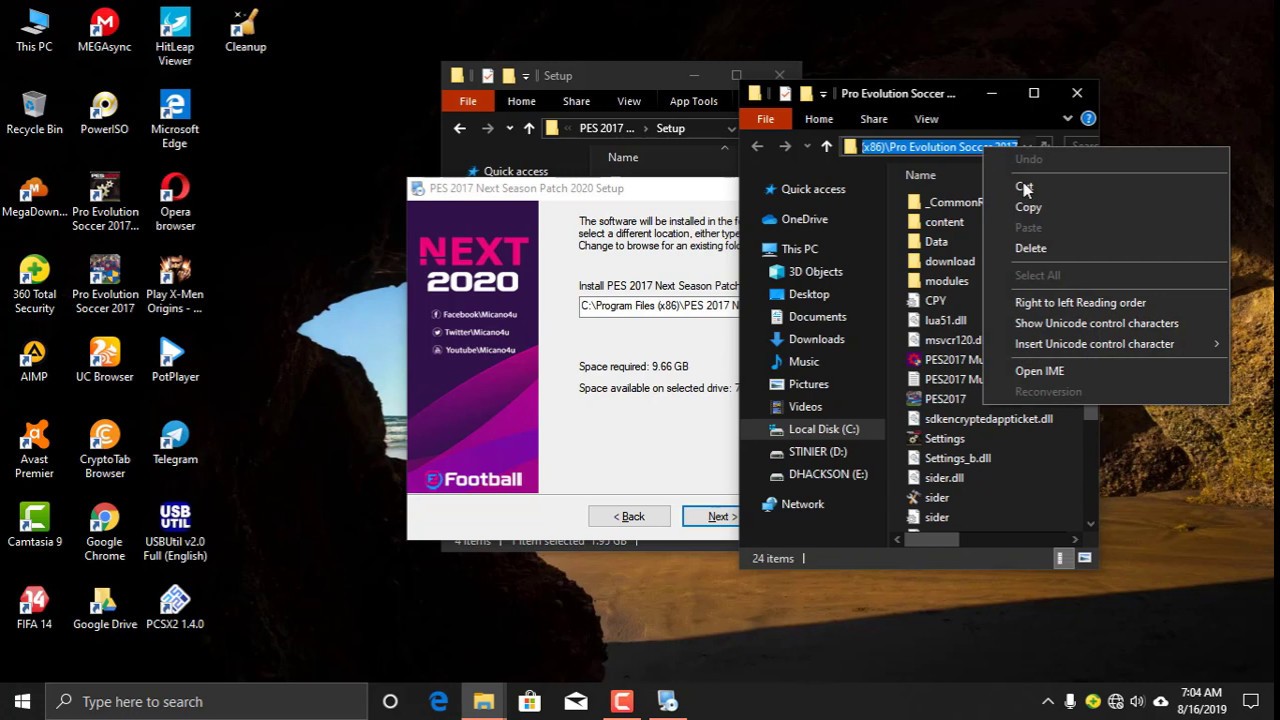1280x720 pixels.
Task: Click the CryptoTab Browser desktop icon
Action: click(x=104, y=450)
